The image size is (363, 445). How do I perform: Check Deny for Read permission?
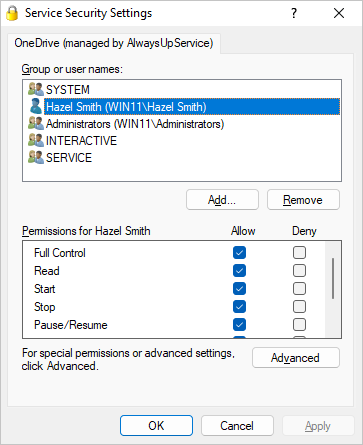pos(299,271)
